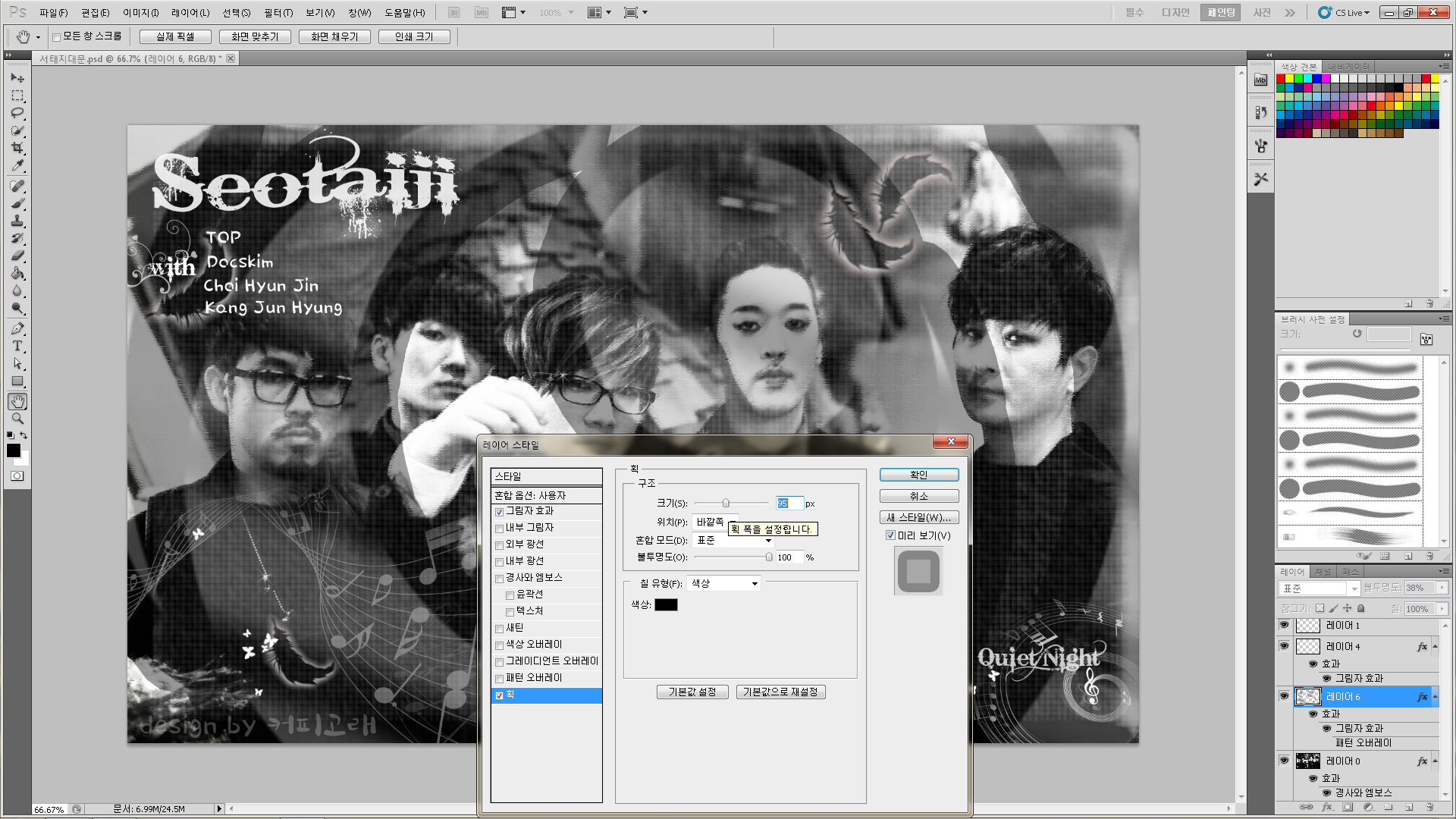The width and height of the screenshot is (1456, 819).
Task: Select the Lasso tool
Action: coord(17,113)
